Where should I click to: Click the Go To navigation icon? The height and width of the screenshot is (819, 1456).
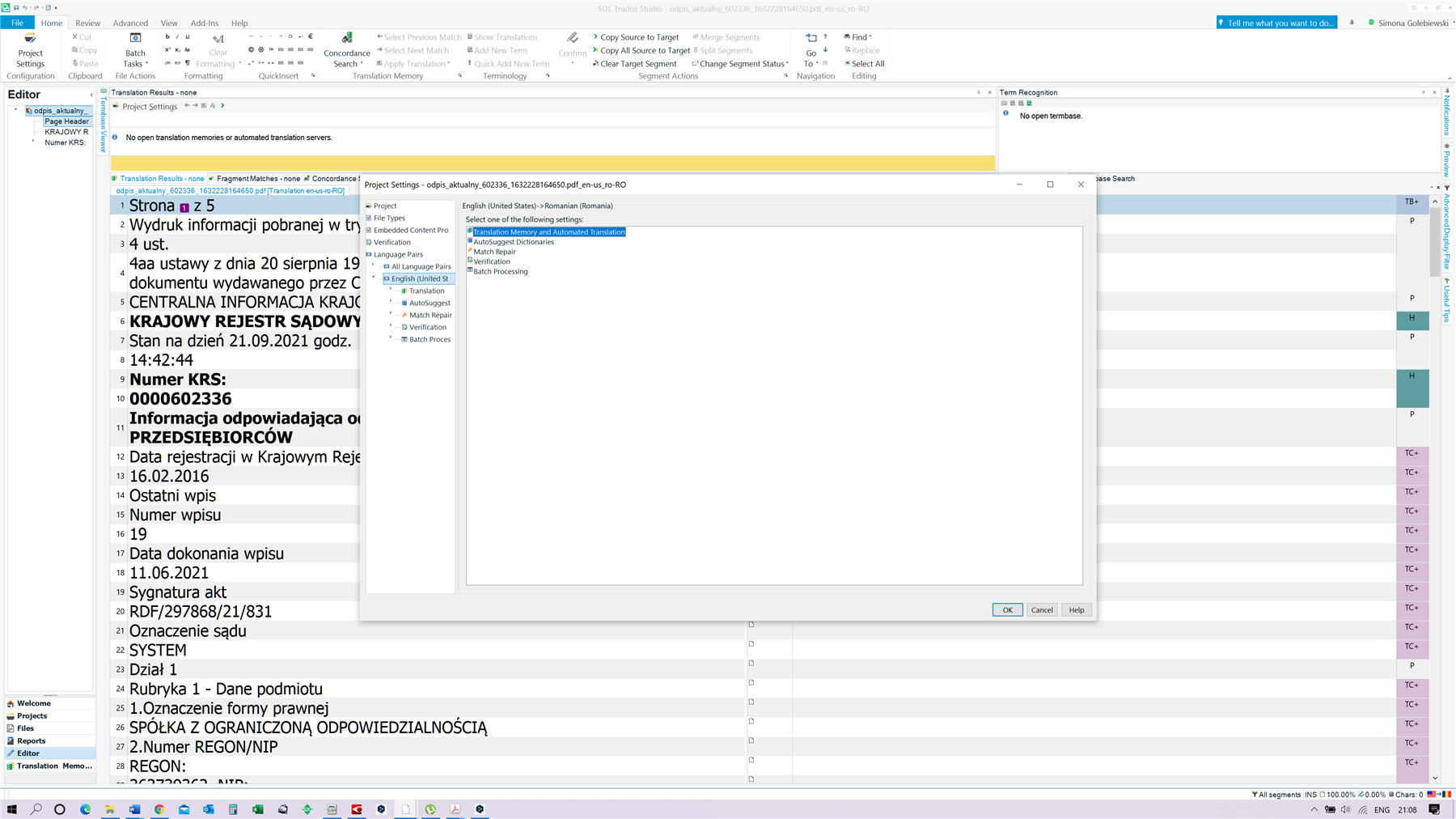[811, 38]
